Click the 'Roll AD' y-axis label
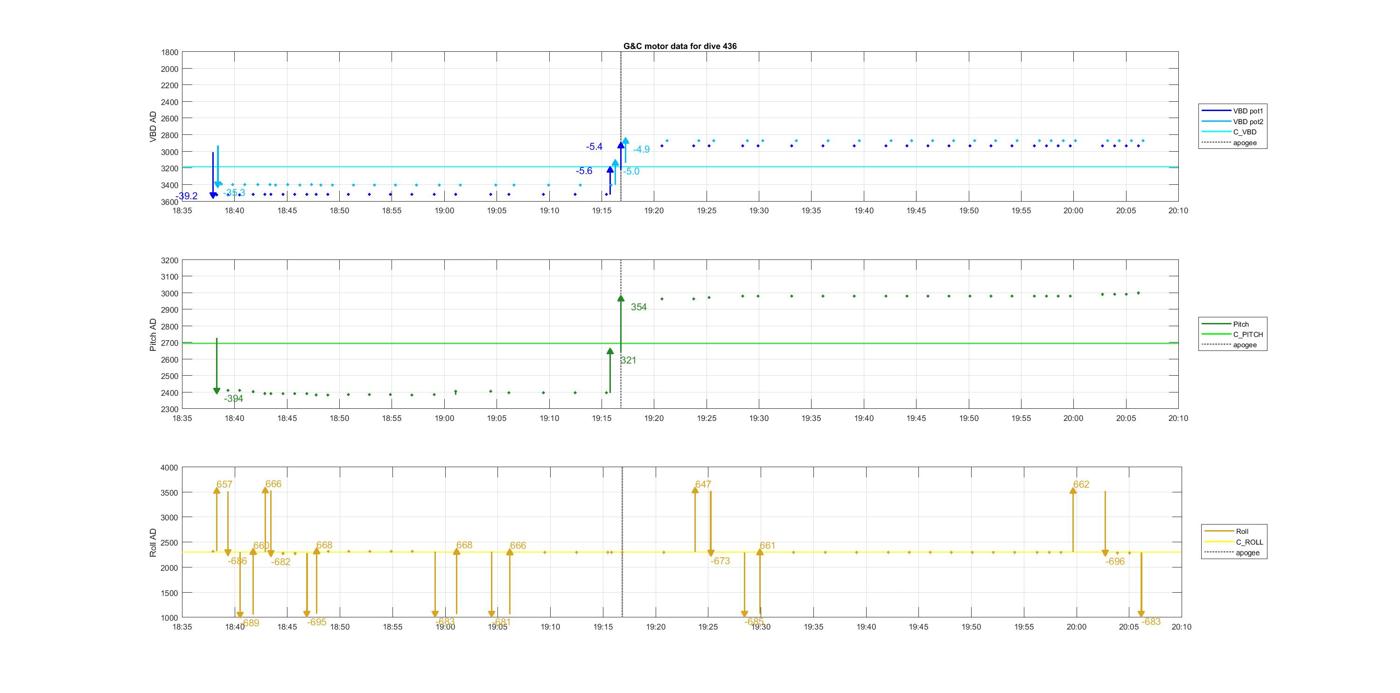 point(153,542)
